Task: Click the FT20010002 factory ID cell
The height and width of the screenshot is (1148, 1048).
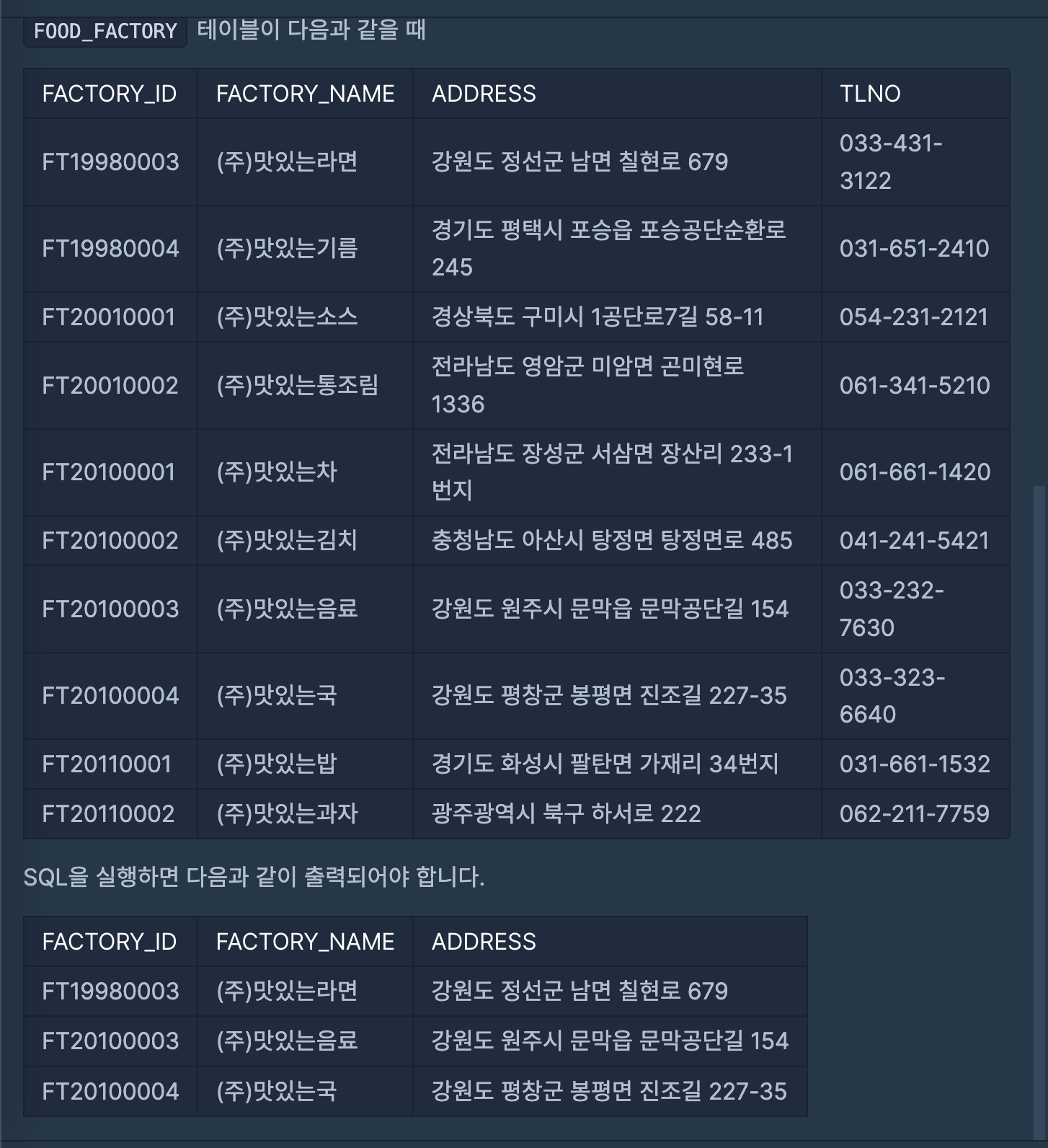Action: coord(110,386)
